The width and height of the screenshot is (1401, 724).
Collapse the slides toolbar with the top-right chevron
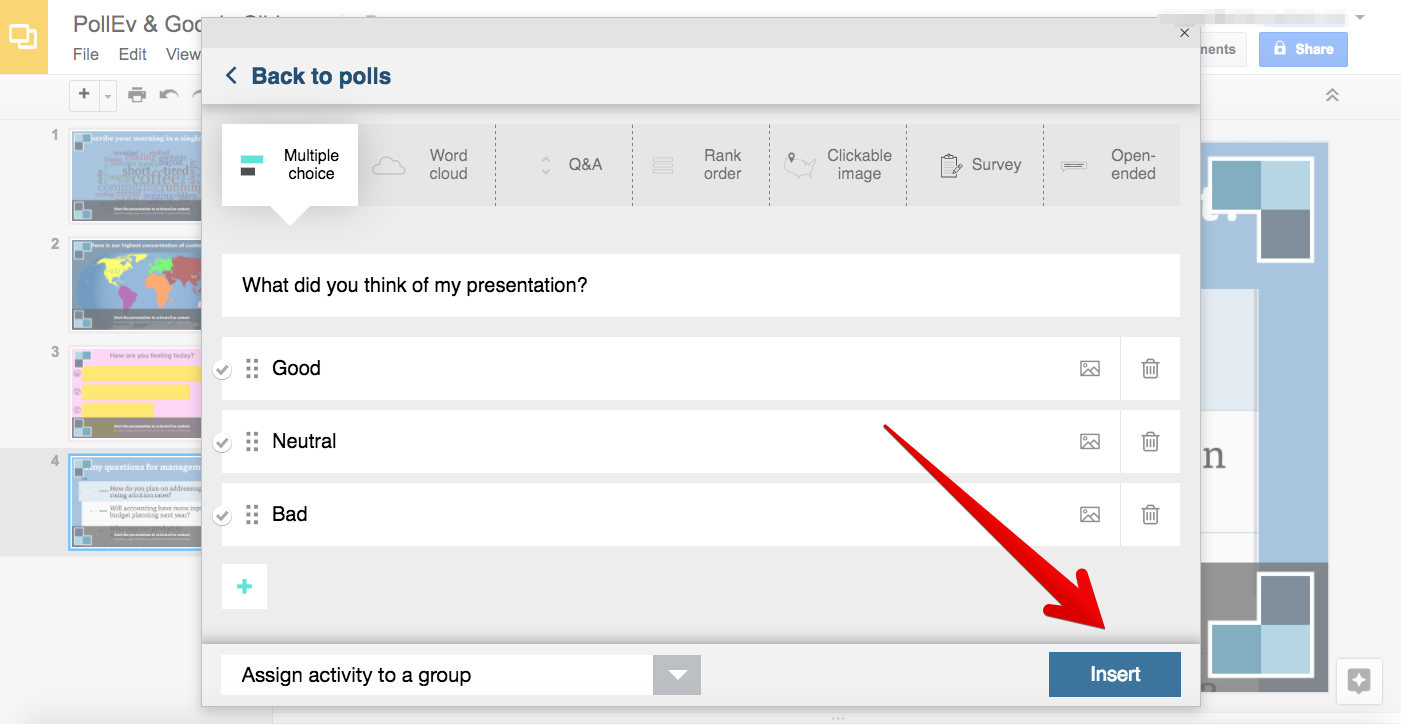point(1331,95)
